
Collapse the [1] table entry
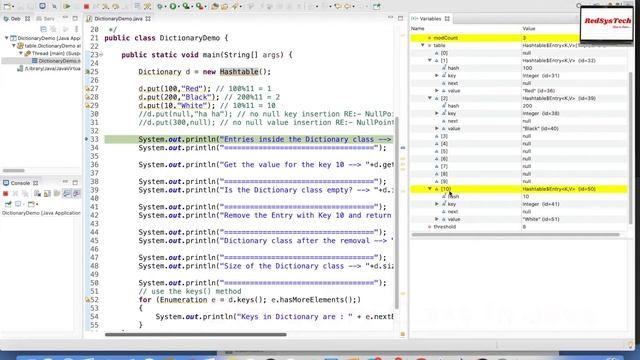coord(430,60)
